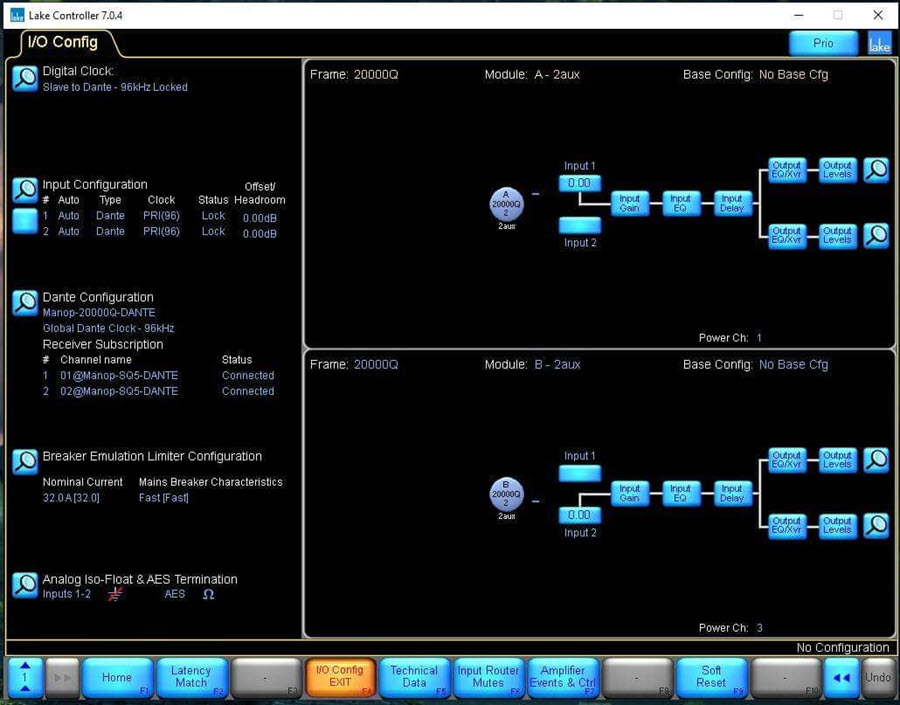Click 'No Base Cfg' in Module A frame
The height and width of the screenshot is (705, 900).
click(x=793, y=75)
